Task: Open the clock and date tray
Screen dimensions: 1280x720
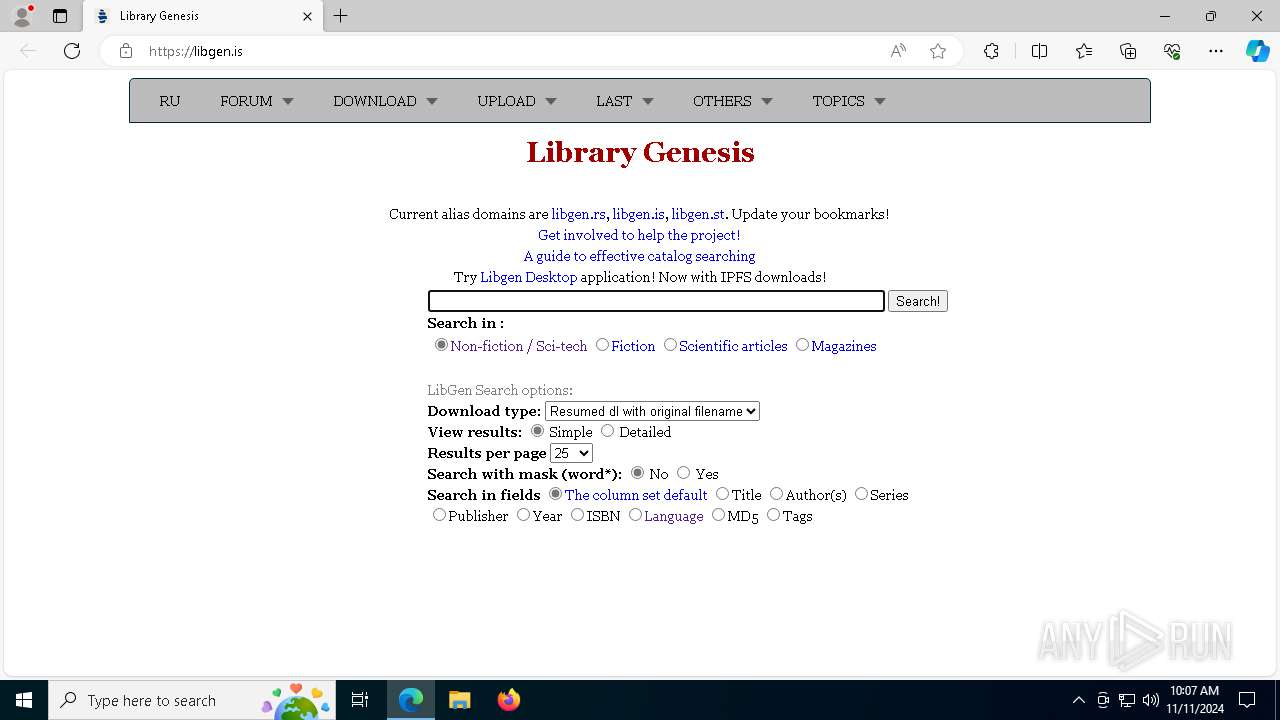Action: pyautogui.click(x=1194, y=700)
